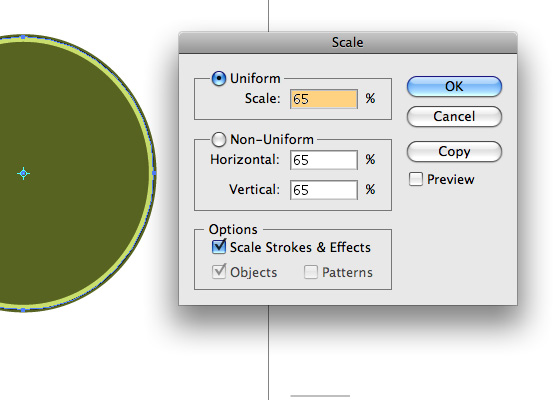Screen dimensions: 560x400
Task: Focus the uniform Scale percentage field
Action: point(324,99)
